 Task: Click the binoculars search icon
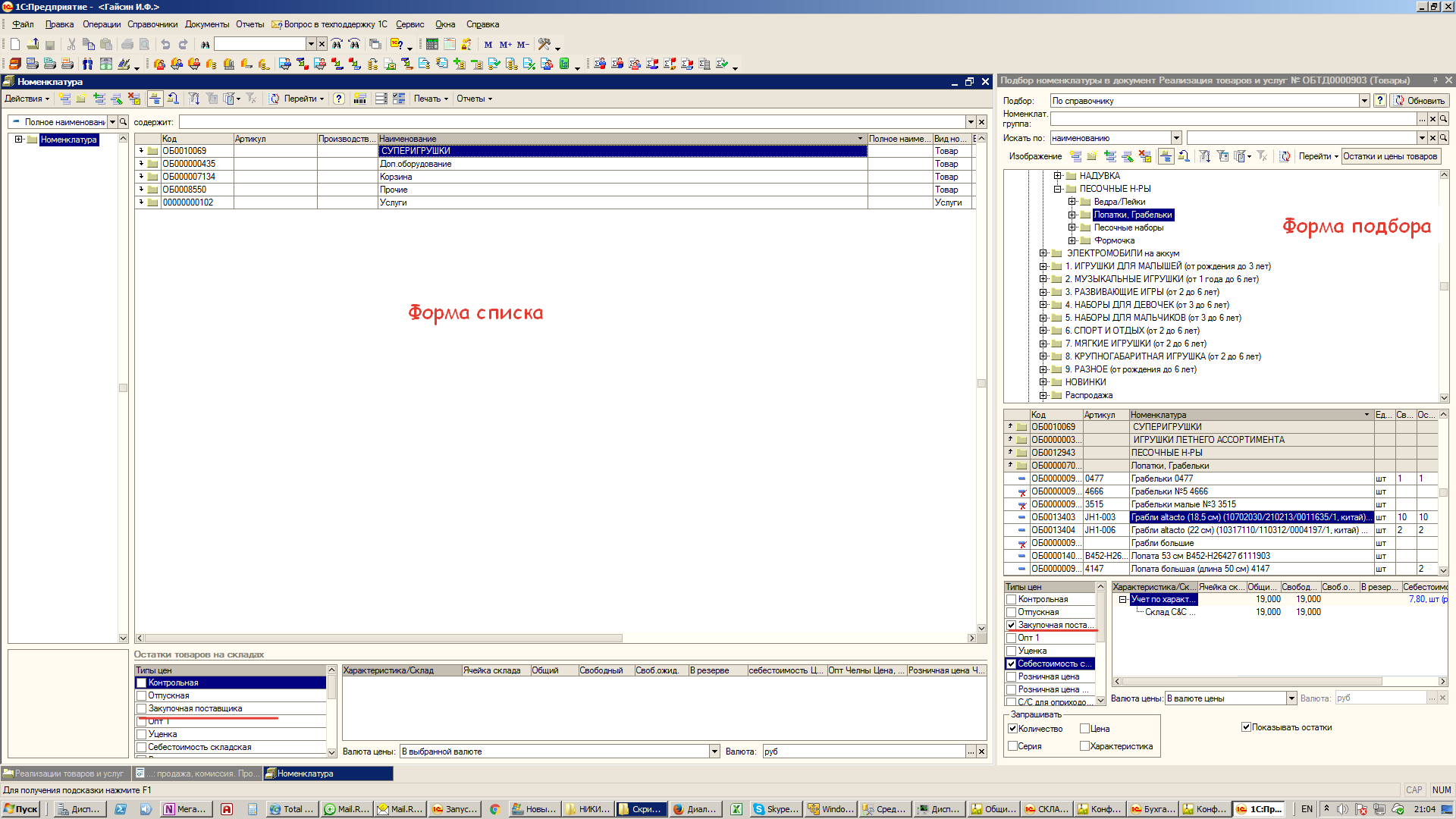pos(205,44)
